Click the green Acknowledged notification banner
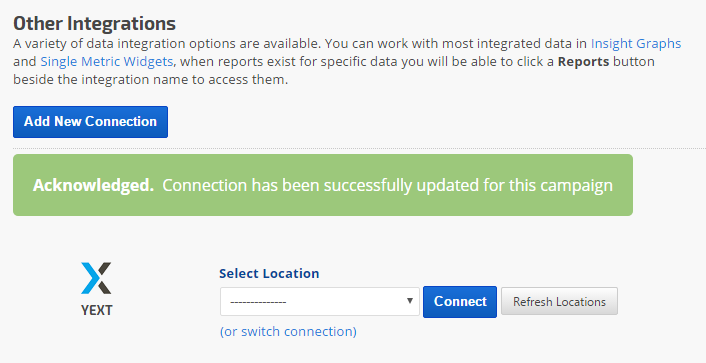The height and width of the screenshot is (363, 706). pyautogui.click(x=323, y=185)
